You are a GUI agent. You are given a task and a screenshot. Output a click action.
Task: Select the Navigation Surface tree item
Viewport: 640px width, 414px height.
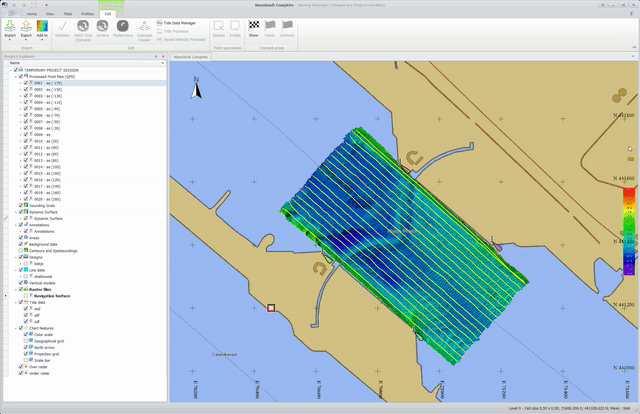tap(52, 295)
